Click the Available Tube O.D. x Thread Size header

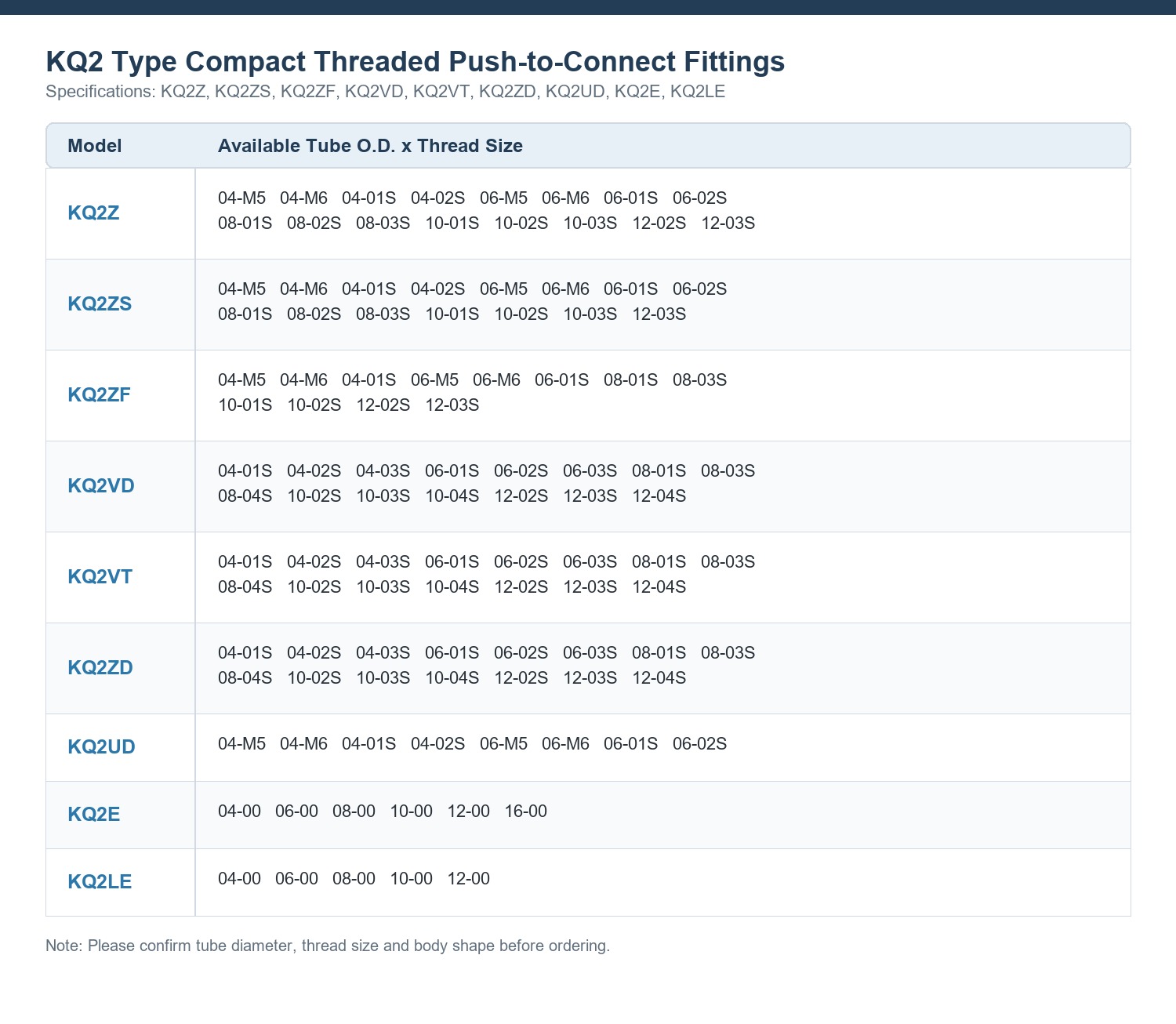370,146
